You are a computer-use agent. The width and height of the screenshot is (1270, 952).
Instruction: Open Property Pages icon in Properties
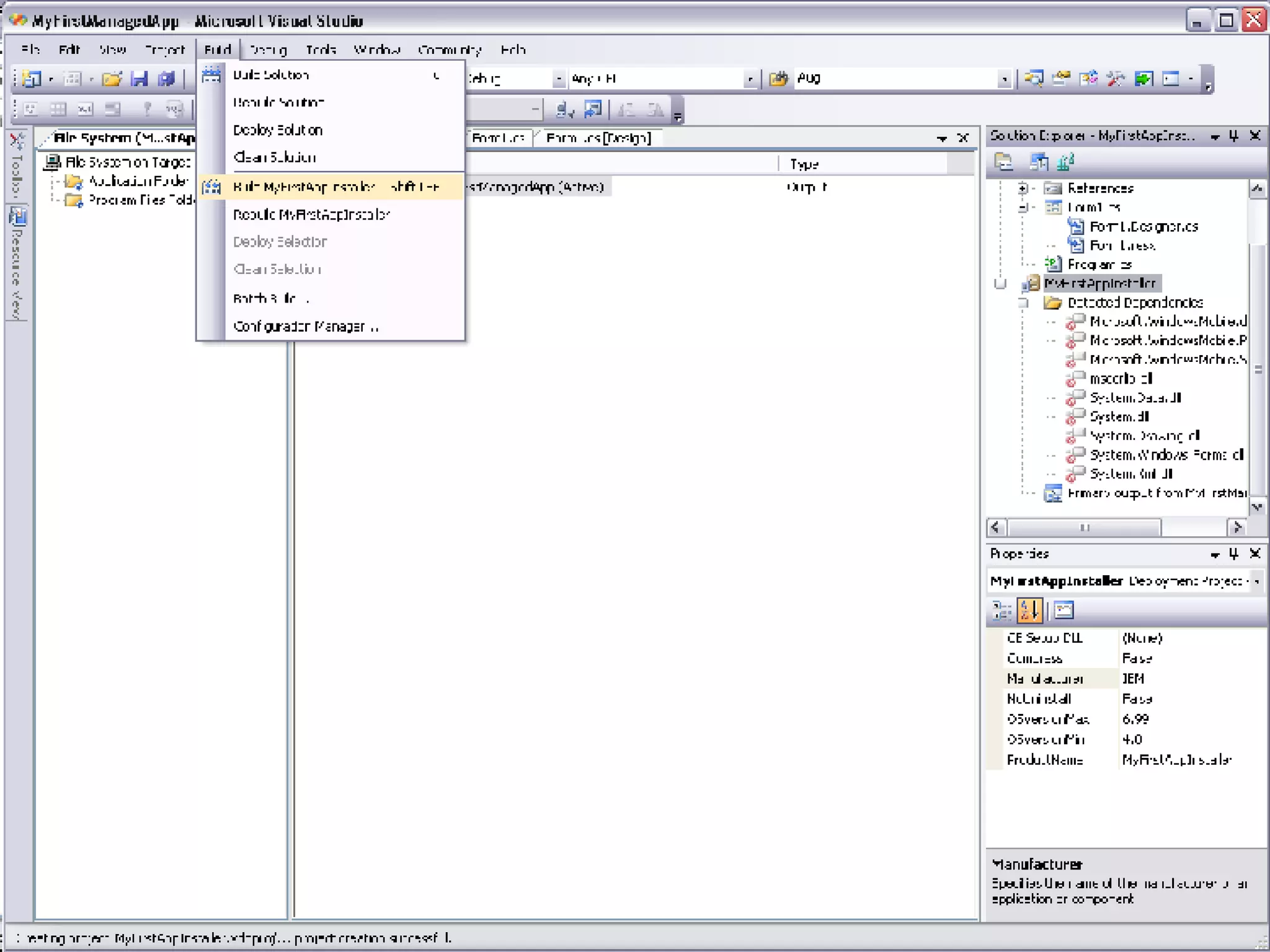coord(1064,610)
